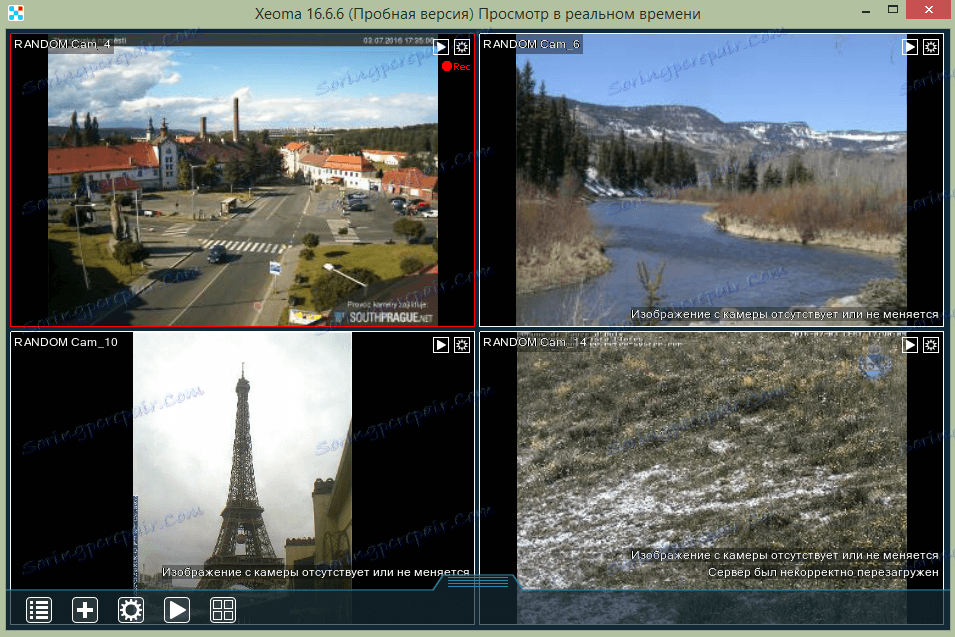Click the Xeoma app icon in title bar
Image resolution: width=955 pixels, height=637 pixels.
coord(16,13)
